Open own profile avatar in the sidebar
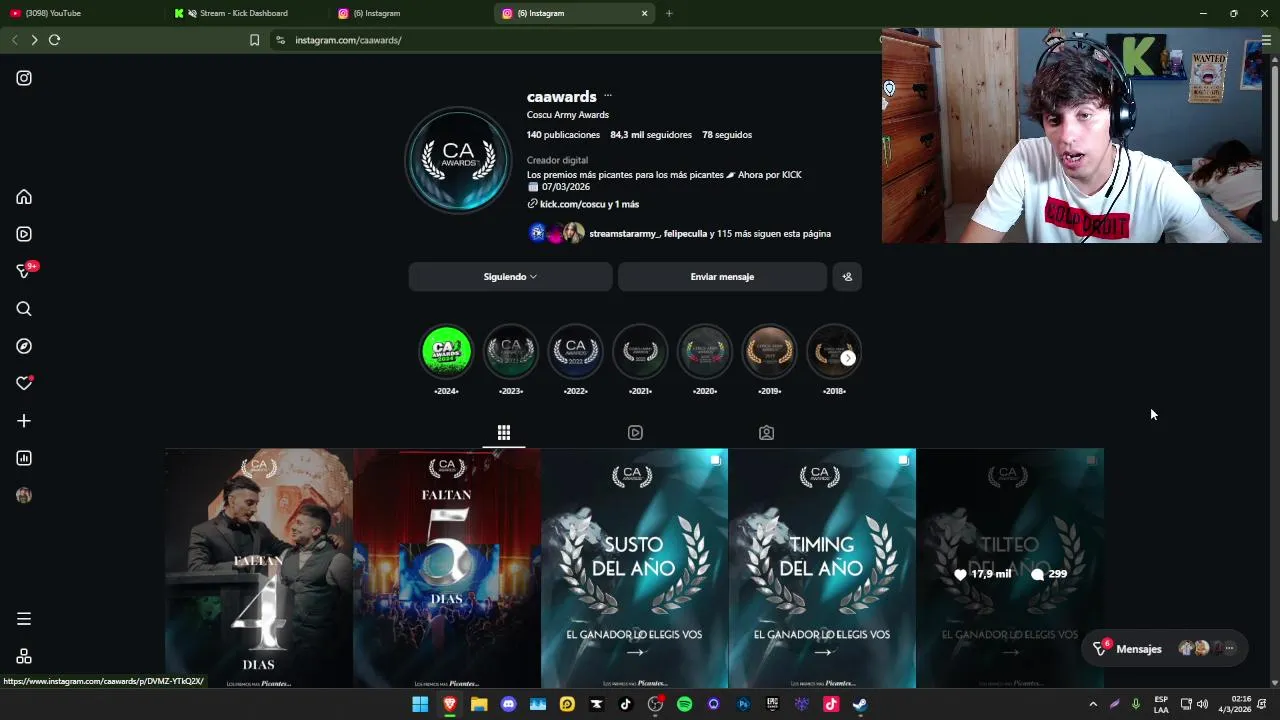The width and height of the screenshot is (1280, 720). pyautogui.click(x=24, y=495)
